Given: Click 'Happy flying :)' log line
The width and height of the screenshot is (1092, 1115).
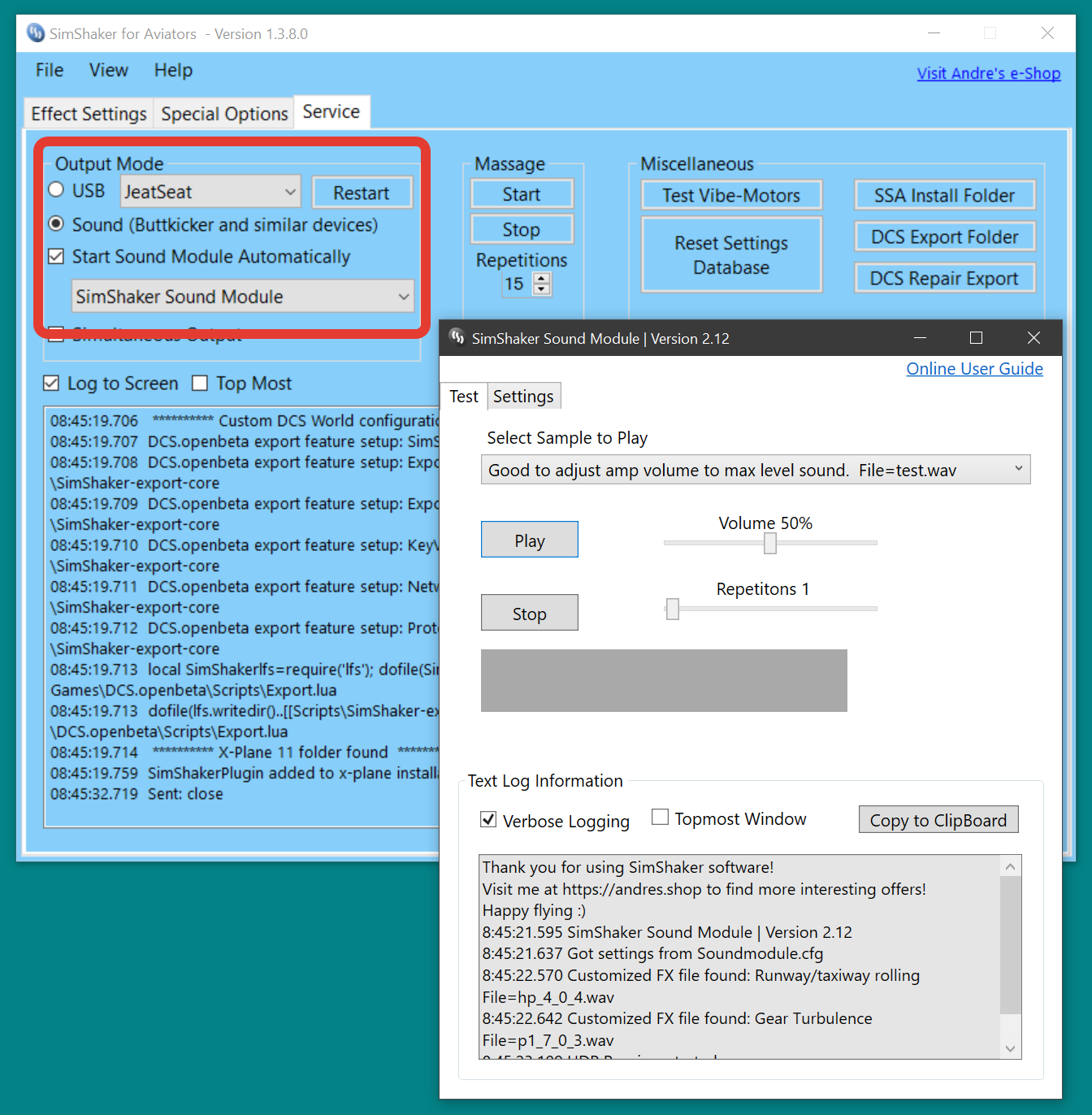Looking at the screenshot, I should (534, 910).
